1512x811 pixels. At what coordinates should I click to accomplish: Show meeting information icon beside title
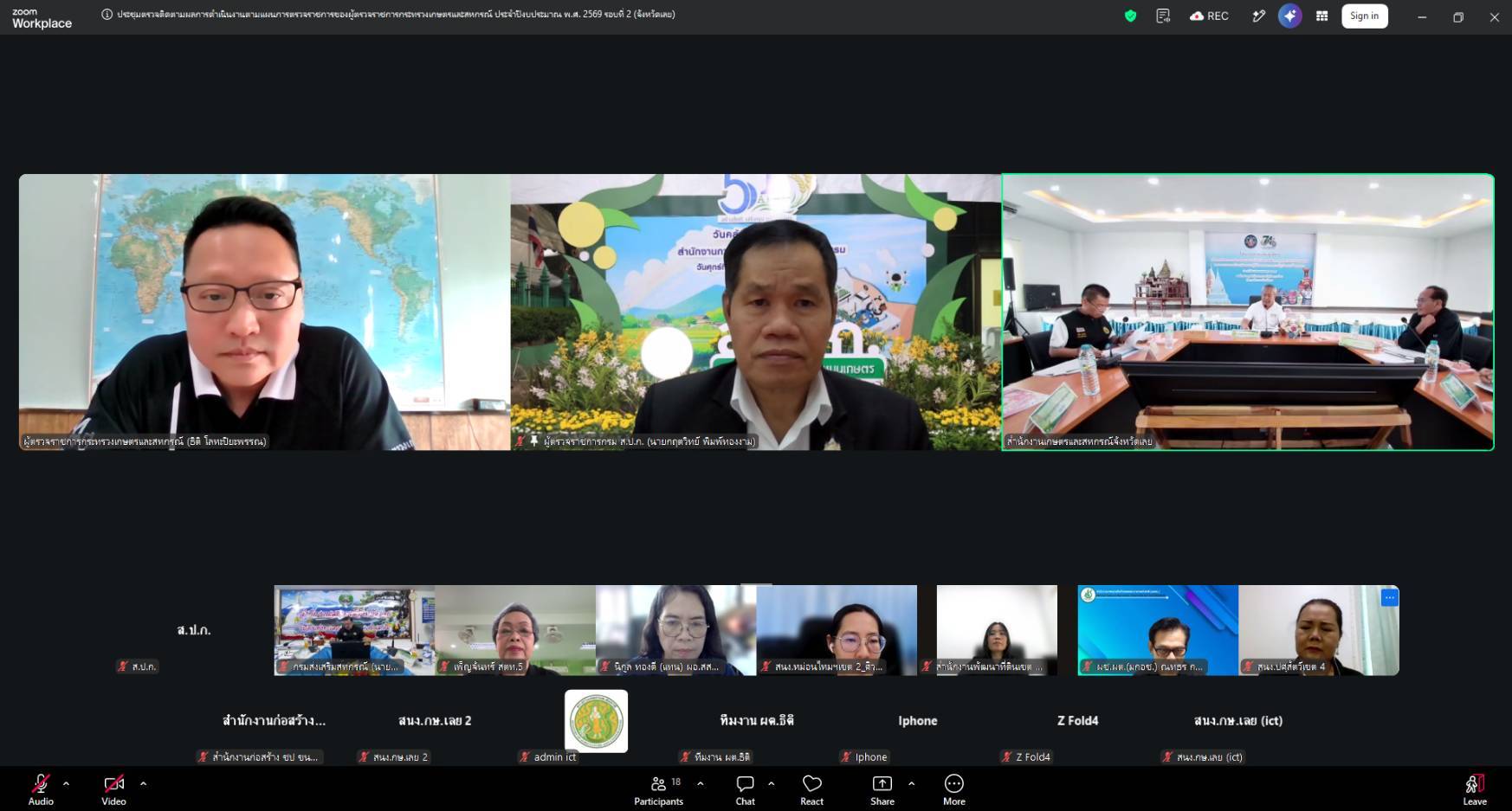[107, 14]
